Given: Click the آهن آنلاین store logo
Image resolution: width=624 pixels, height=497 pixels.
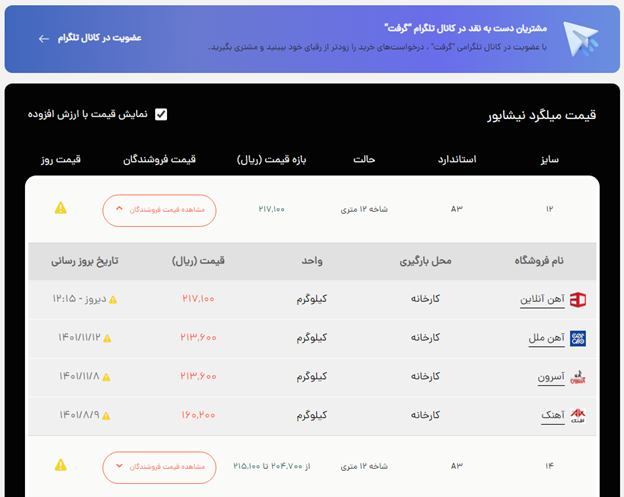Looking at the screenshot, I should point(577,299).
